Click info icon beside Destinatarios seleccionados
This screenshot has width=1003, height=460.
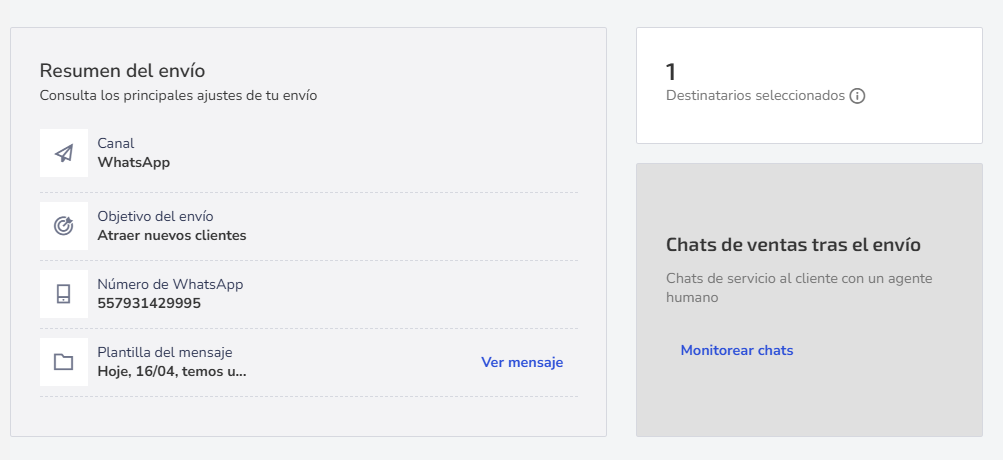[x=857, y=96]
